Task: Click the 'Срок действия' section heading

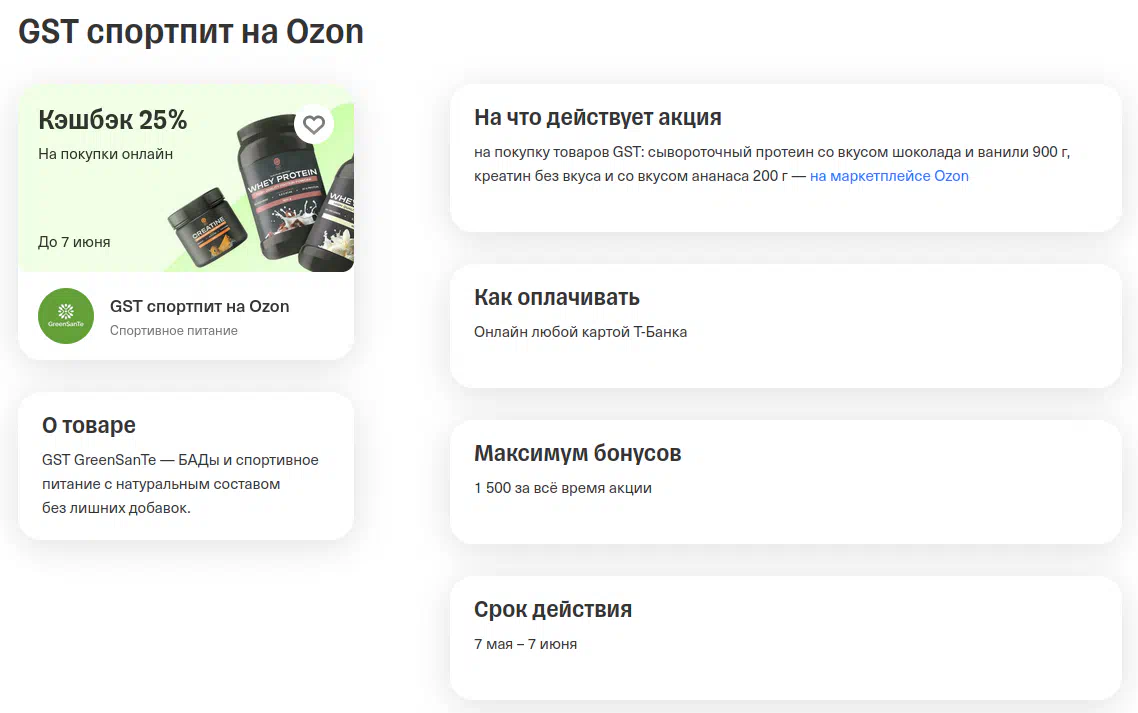Action: (552, 609)
